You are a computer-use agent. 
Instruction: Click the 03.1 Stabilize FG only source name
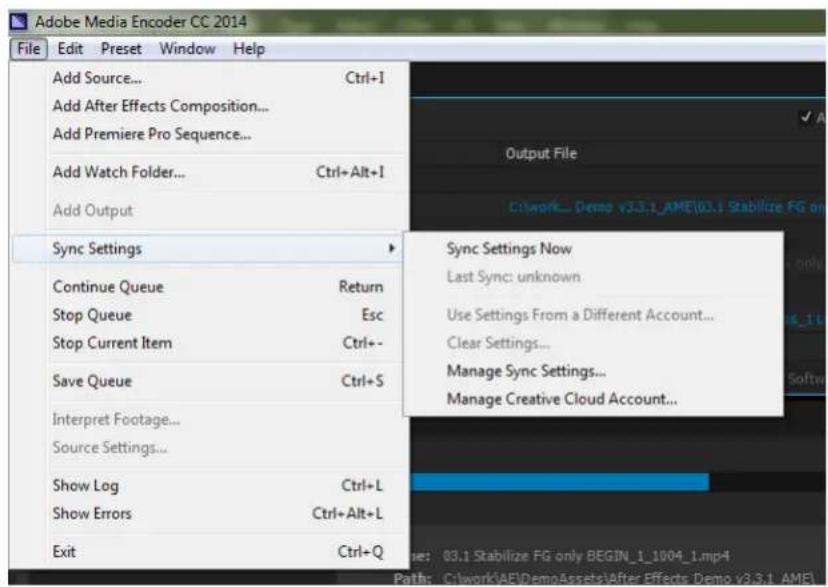[x=586, y=556]
